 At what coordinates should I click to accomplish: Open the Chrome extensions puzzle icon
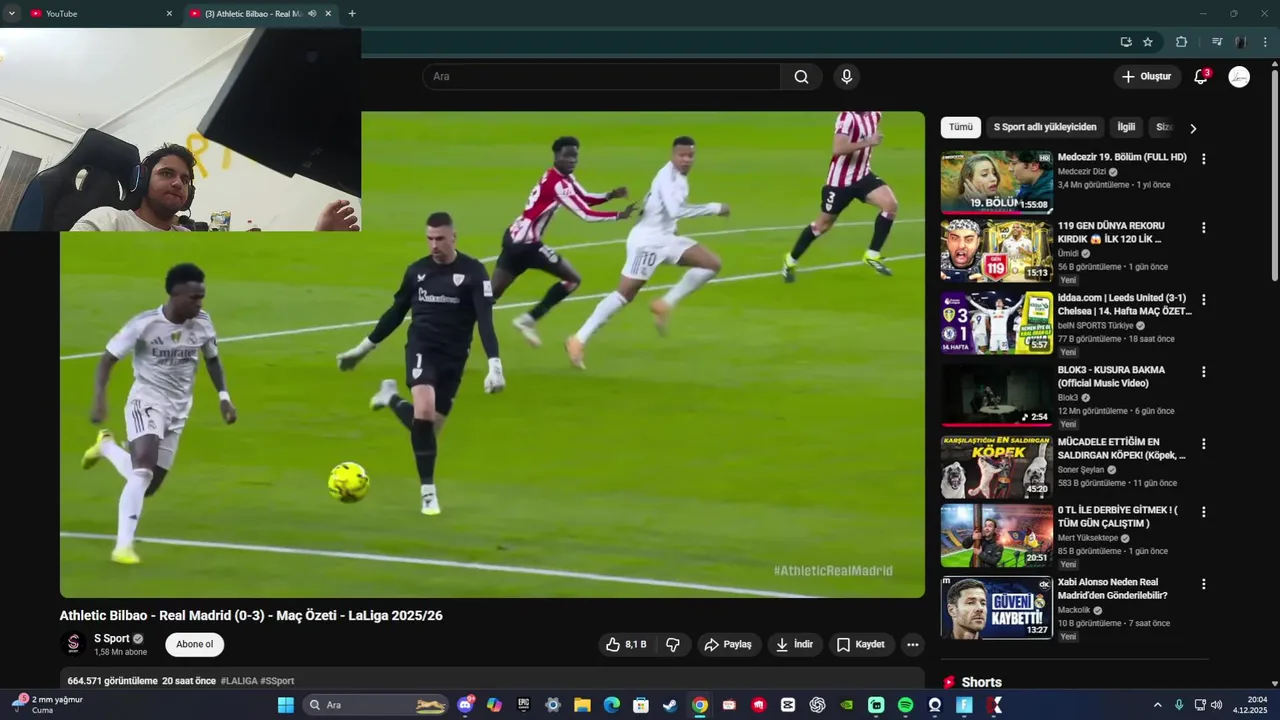1181,42
